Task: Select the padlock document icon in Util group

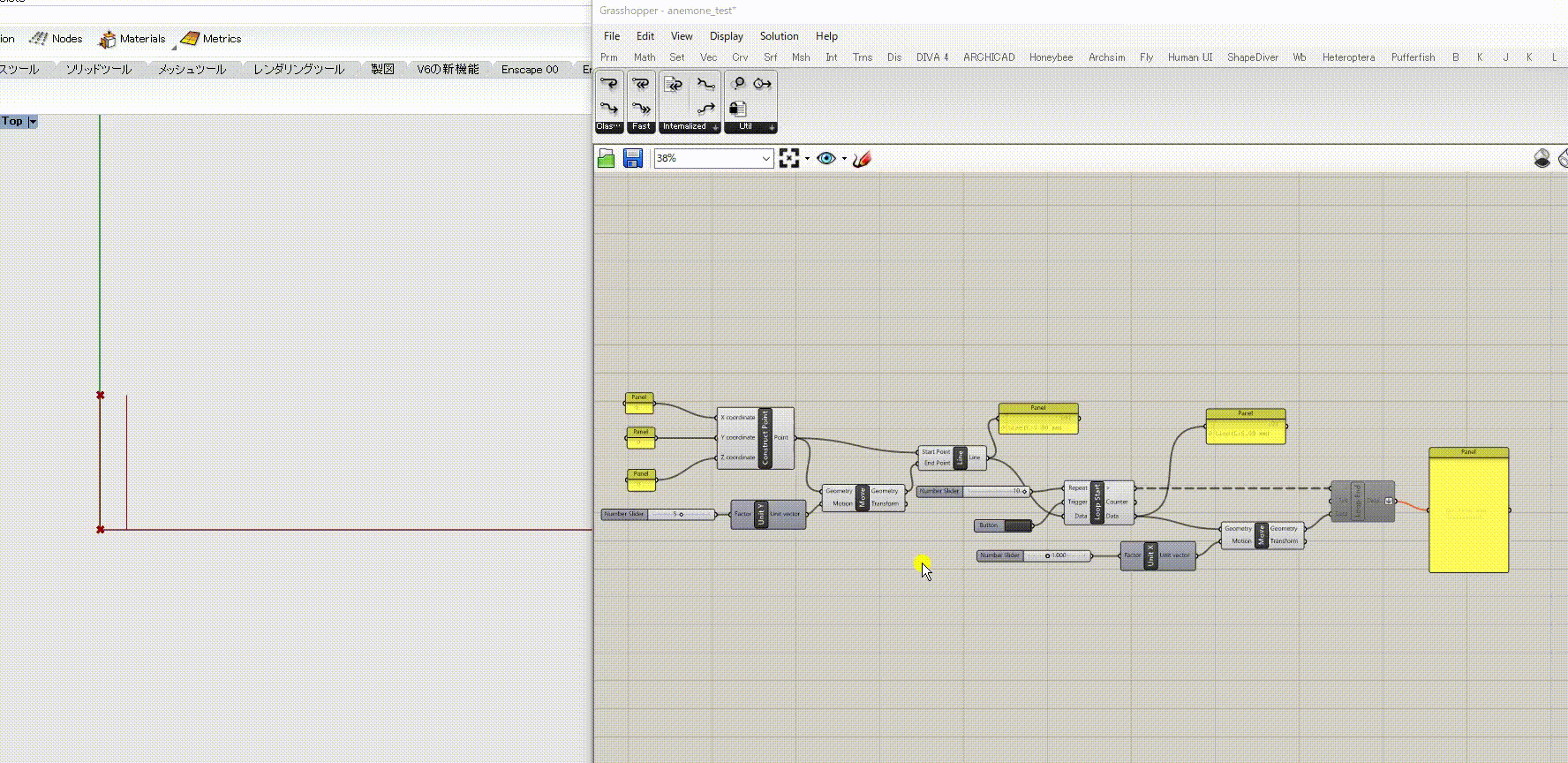Action: click(x=738, y=109)
